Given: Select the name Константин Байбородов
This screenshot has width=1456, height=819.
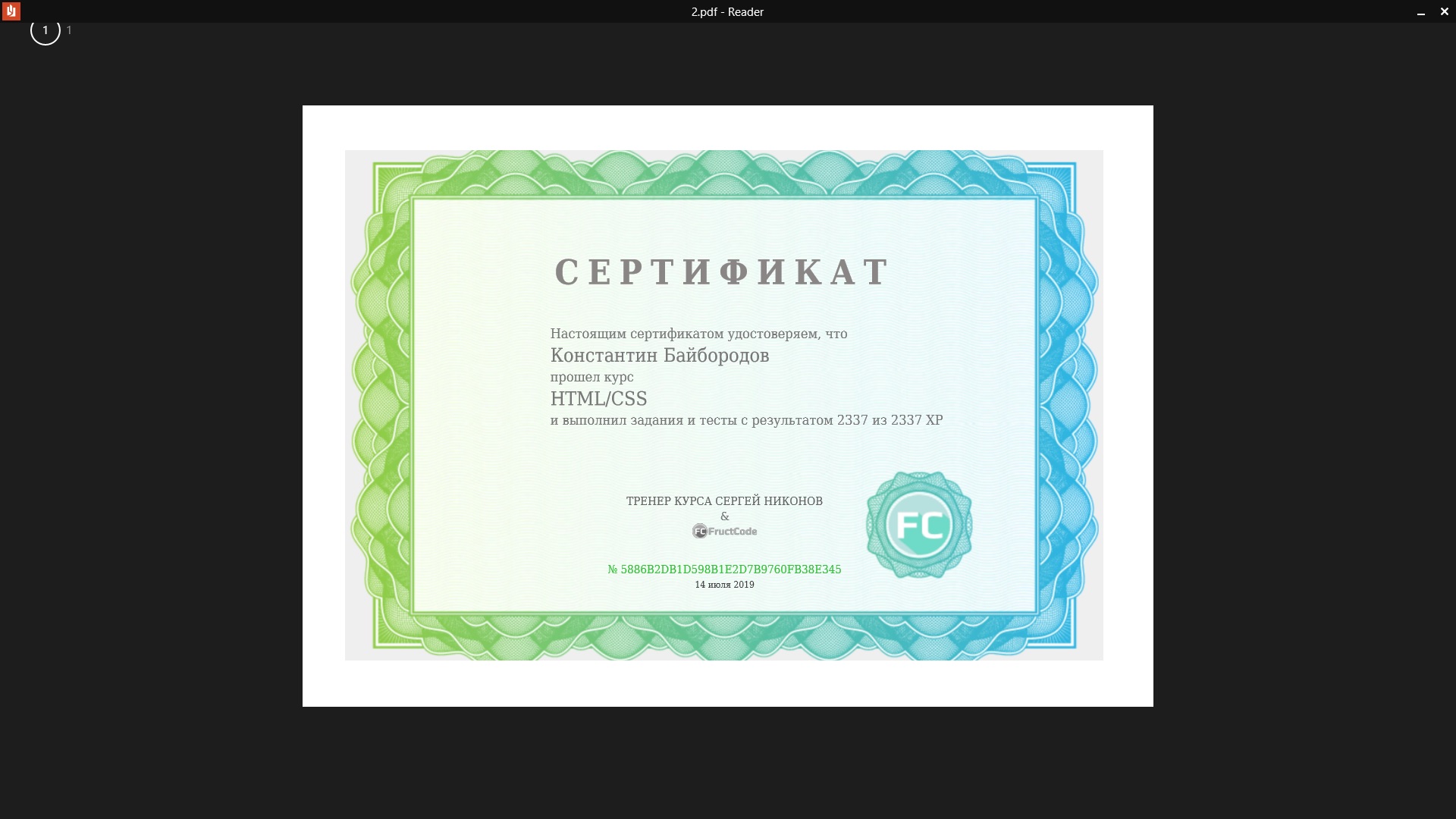Looking at the screenshot, I should pos(659,355).
